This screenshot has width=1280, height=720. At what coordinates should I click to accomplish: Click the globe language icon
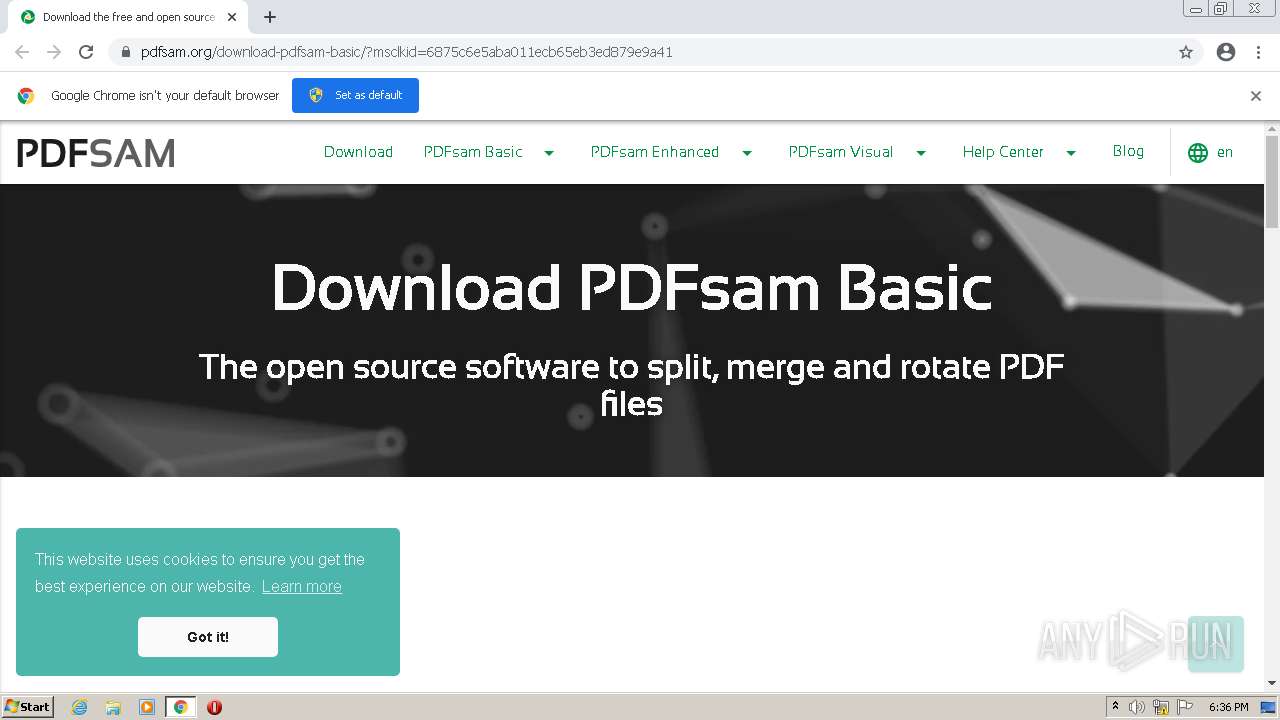(x=1198, y=153)
